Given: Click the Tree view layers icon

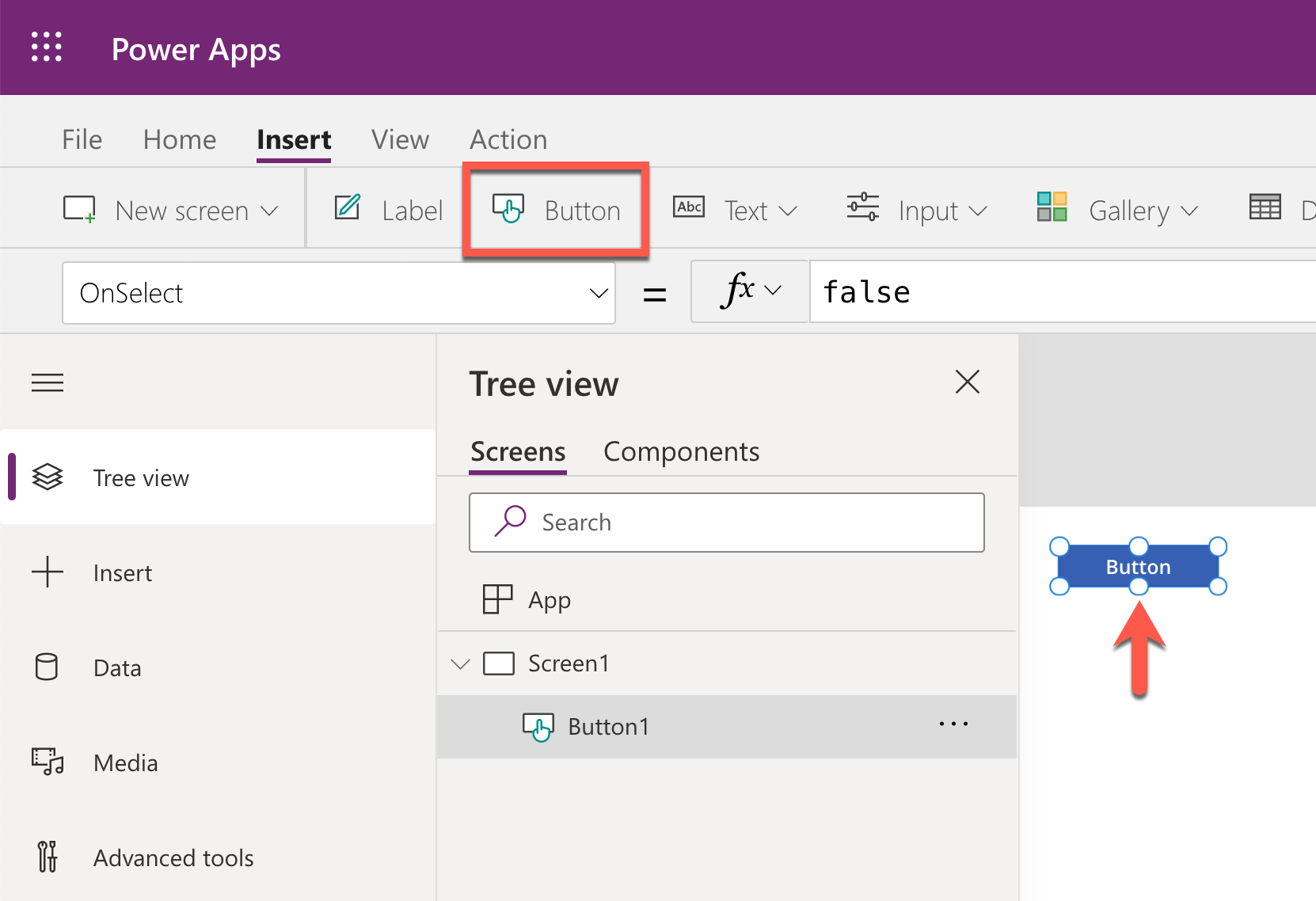Looking at the screenshot, I should click(48, 477).
